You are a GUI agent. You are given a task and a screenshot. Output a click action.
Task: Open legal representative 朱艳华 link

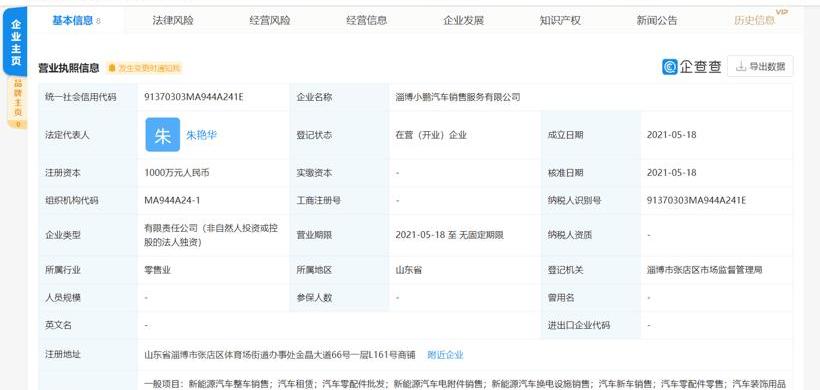(x=201, y=135)
